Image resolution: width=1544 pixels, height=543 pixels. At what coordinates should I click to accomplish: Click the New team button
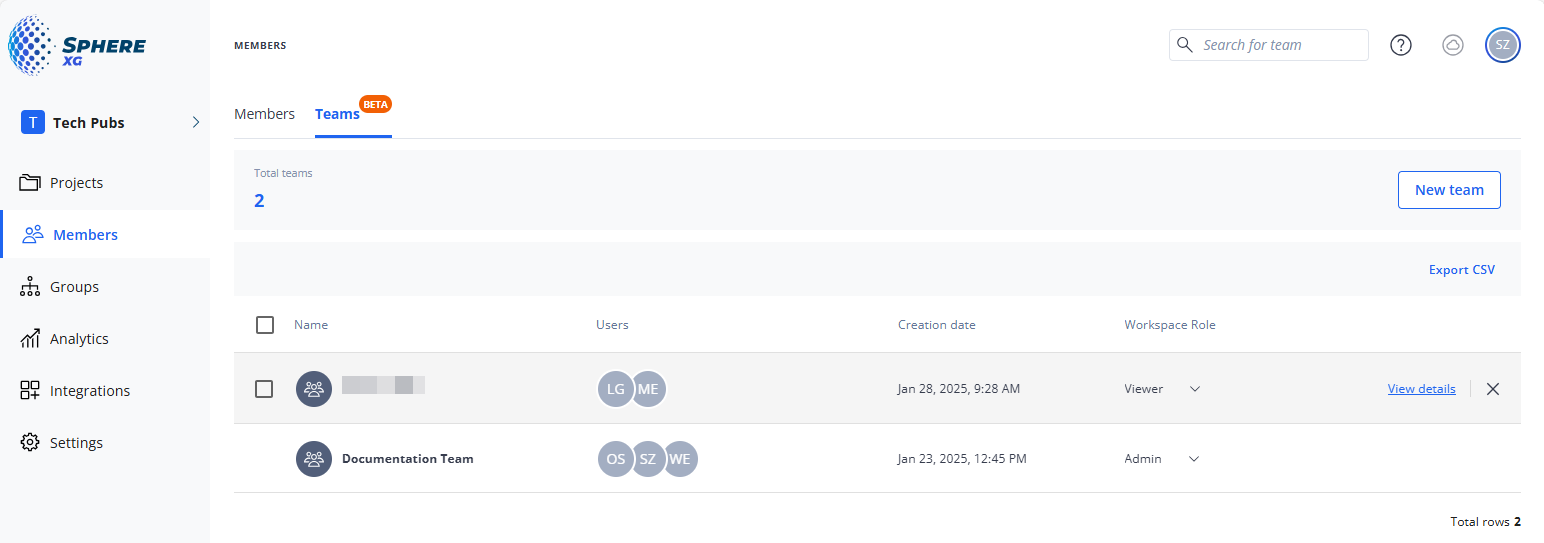point(1449,190)
